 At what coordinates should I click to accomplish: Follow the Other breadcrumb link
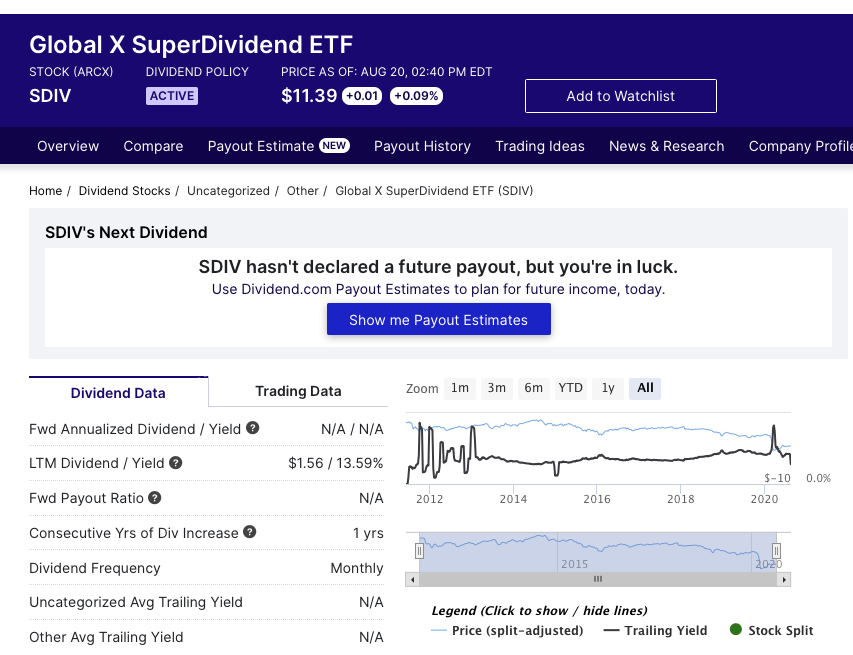coord(302,191)
